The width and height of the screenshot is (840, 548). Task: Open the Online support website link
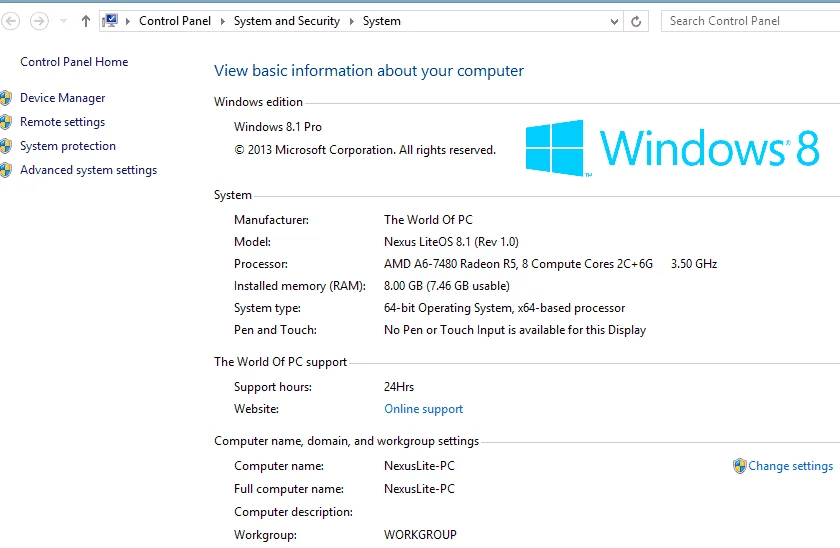click(x=423, y=409)
